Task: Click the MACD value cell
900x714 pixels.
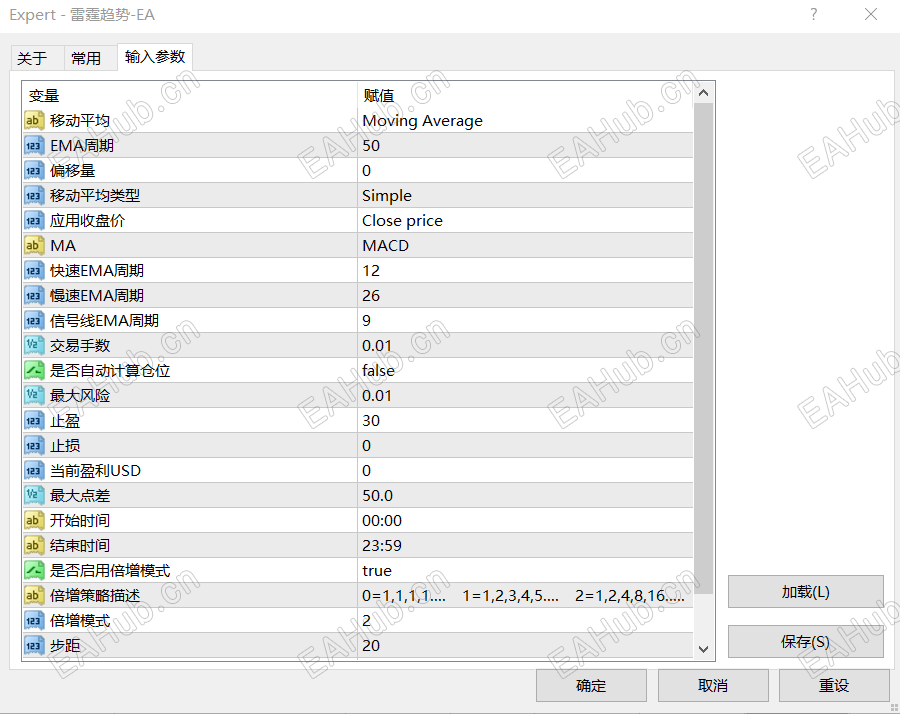Action: tap(525, 246)
